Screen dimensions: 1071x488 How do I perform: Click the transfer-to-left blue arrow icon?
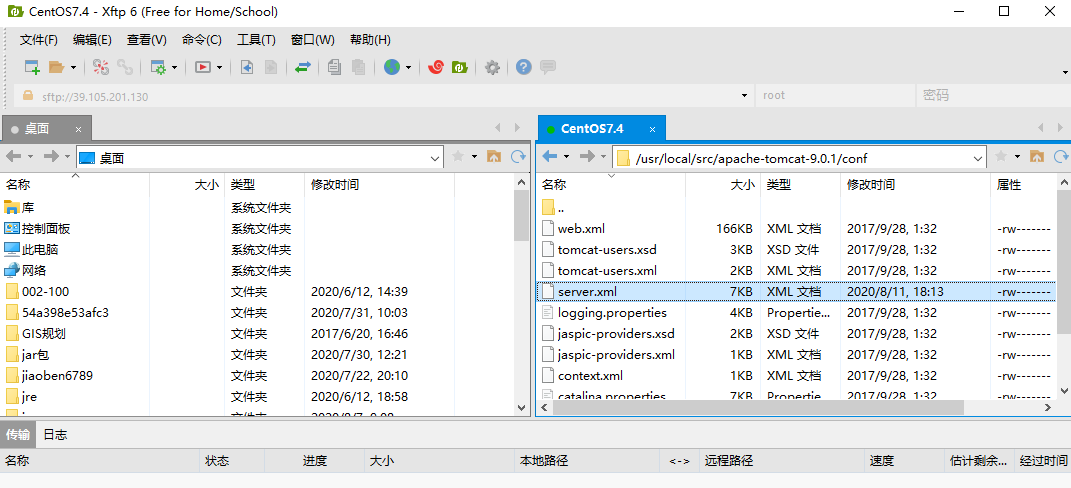tap(247, 67)
